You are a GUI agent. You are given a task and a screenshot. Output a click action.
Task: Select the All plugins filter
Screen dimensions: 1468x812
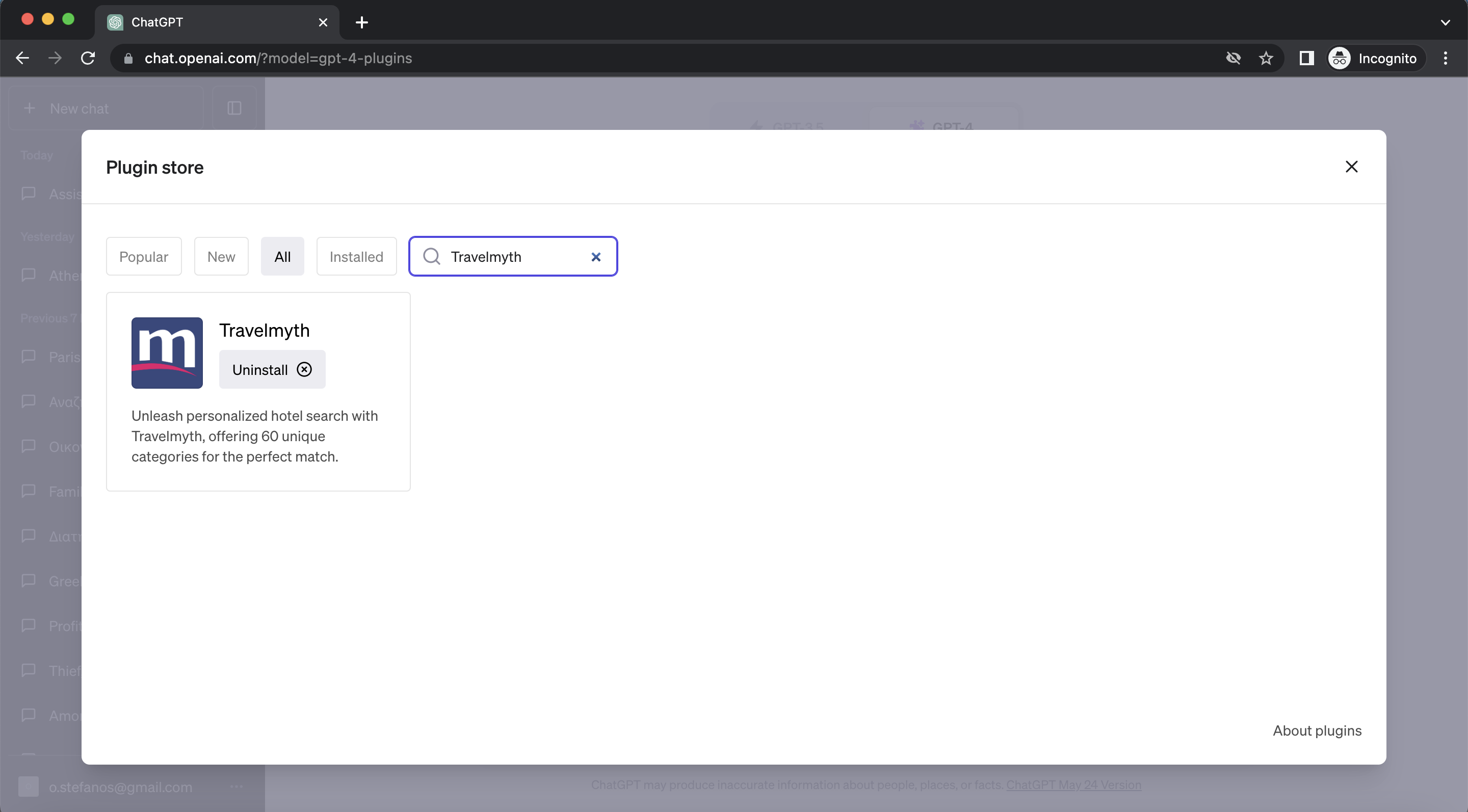(282, 256)
